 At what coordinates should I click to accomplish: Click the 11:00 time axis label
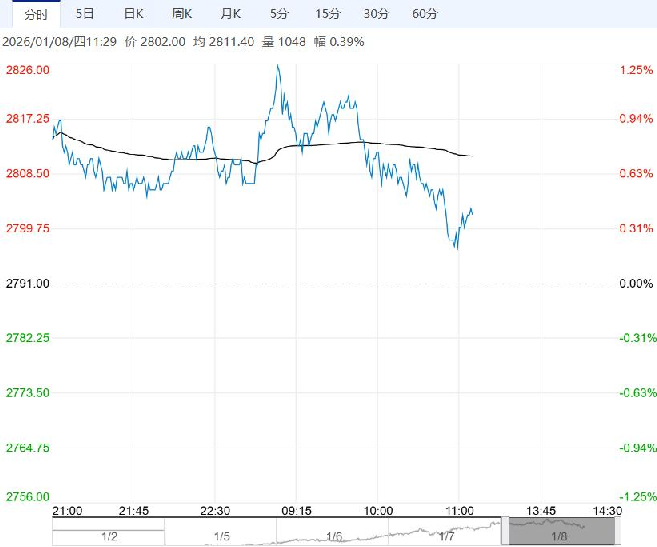click(x=458, y=510)
